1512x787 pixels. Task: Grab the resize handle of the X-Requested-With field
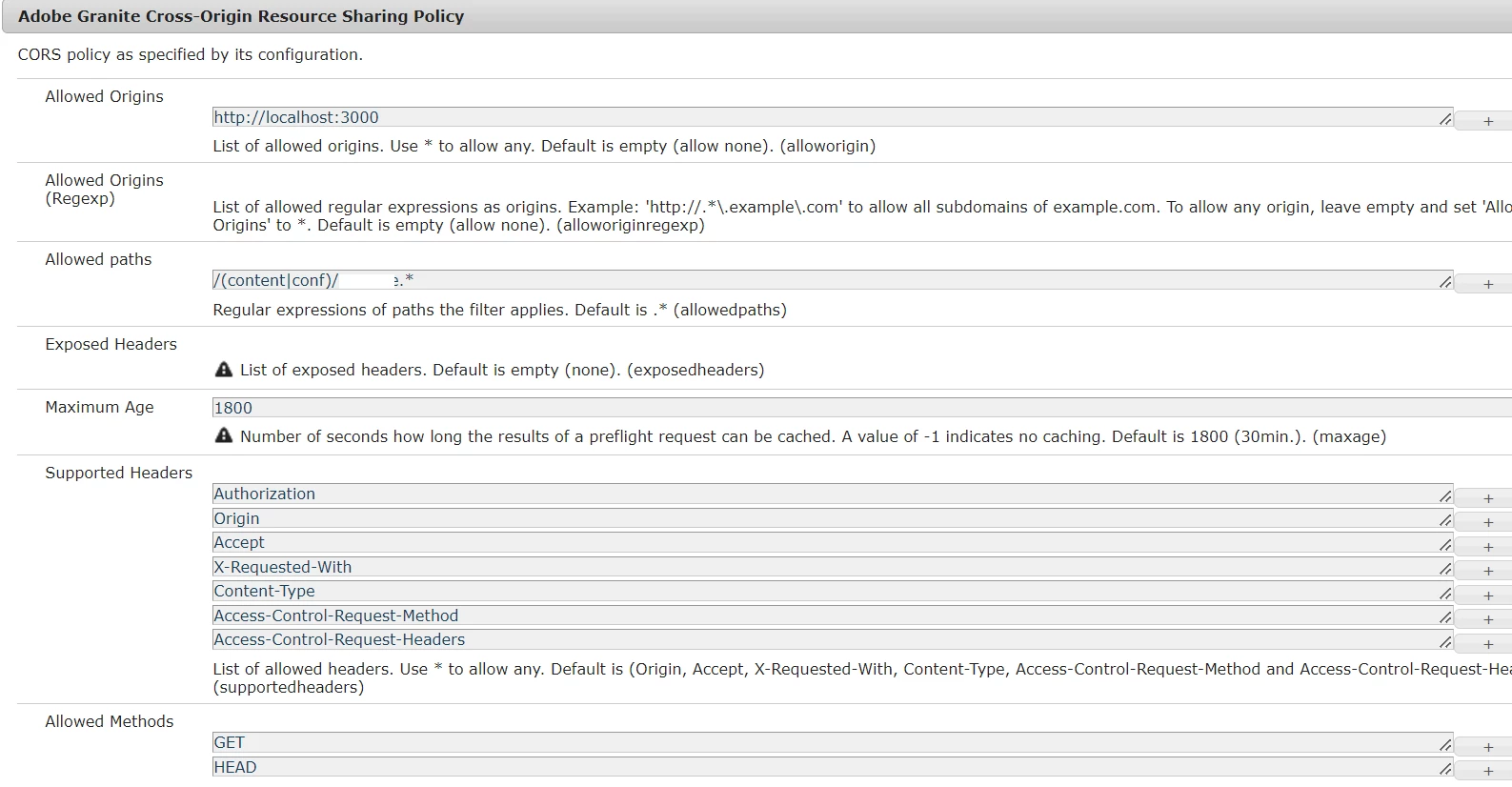click(1445, 570)
